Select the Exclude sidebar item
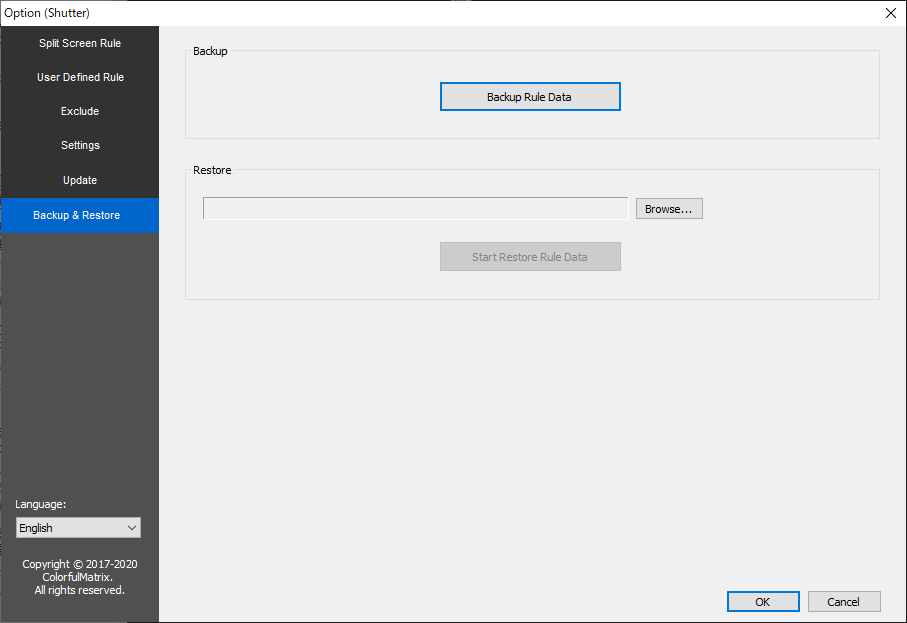The image size is (907, 623). (80, 111)
